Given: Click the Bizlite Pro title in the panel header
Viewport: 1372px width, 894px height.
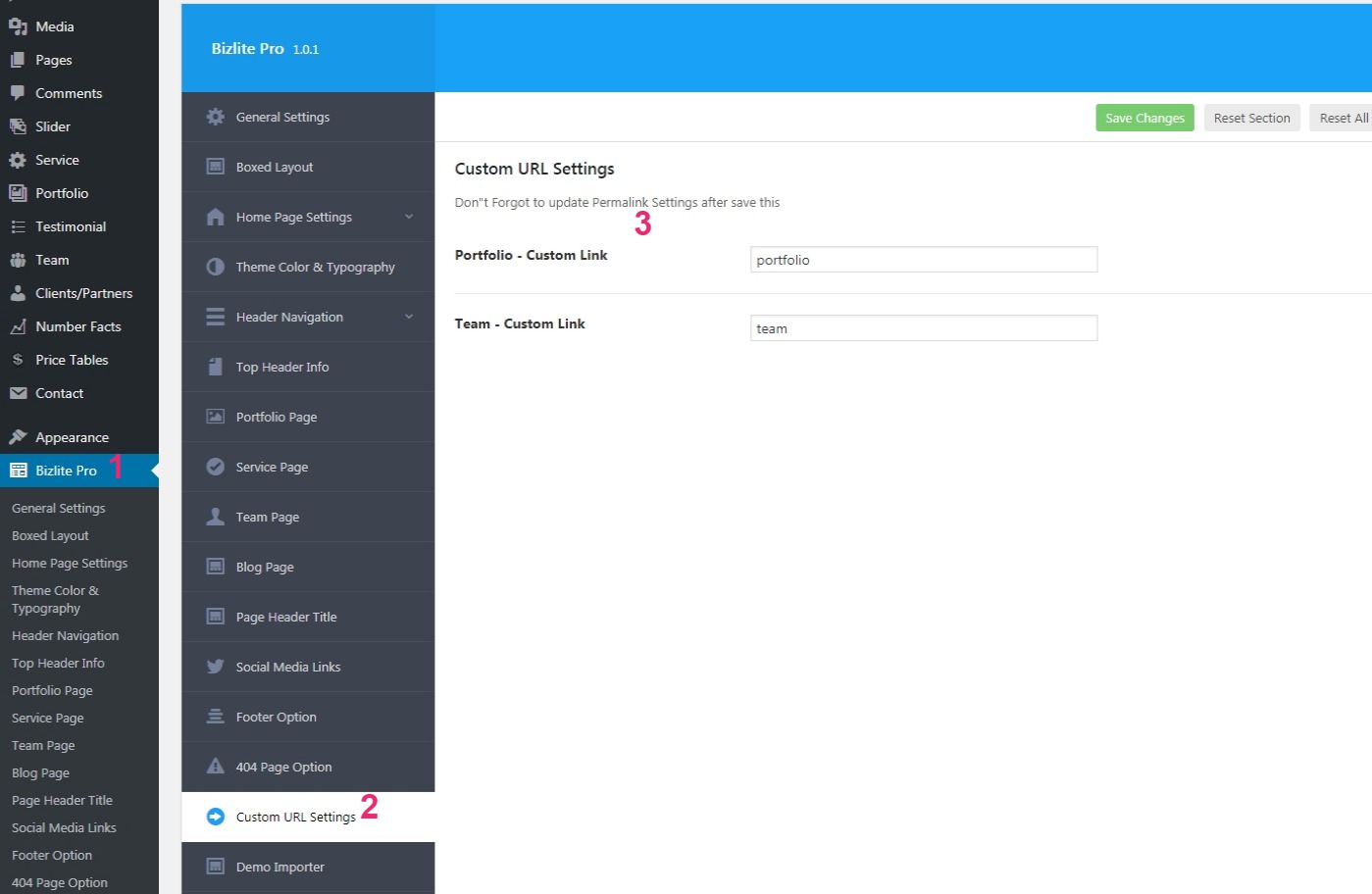Looking at the screenshot, I should point(247,48).
